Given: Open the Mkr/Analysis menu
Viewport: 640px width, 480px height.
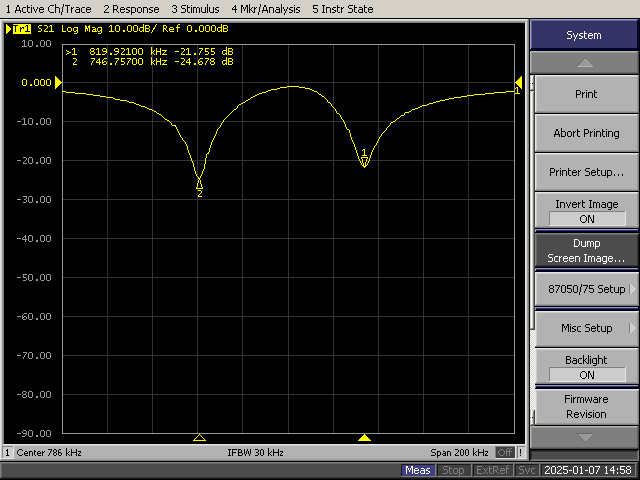Looking at the screenshot, I should pos(266,9).
